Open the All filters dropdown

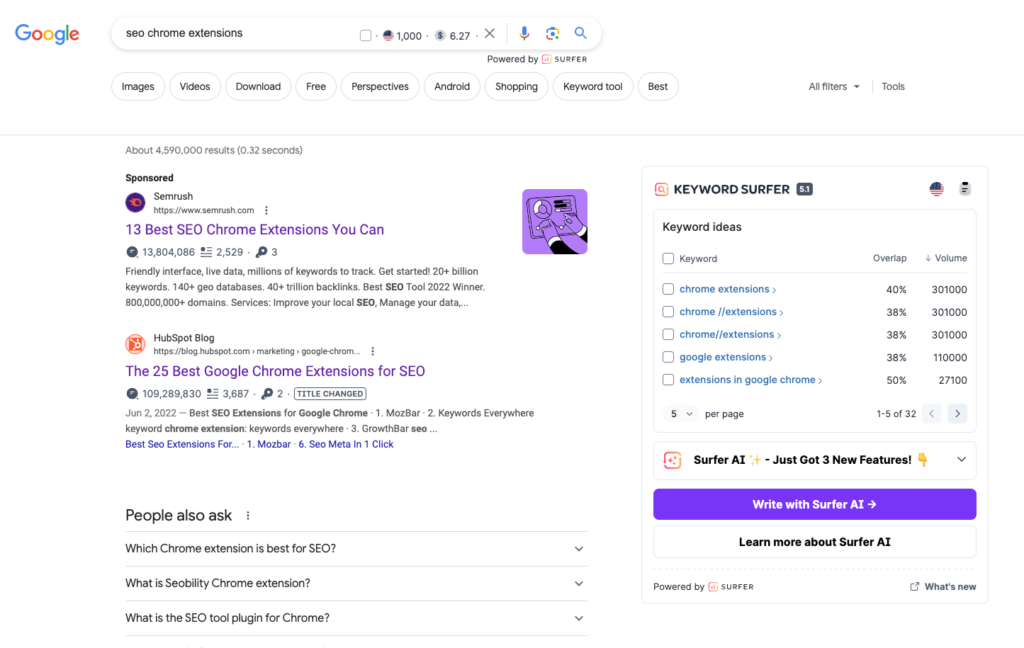(834, 87)
